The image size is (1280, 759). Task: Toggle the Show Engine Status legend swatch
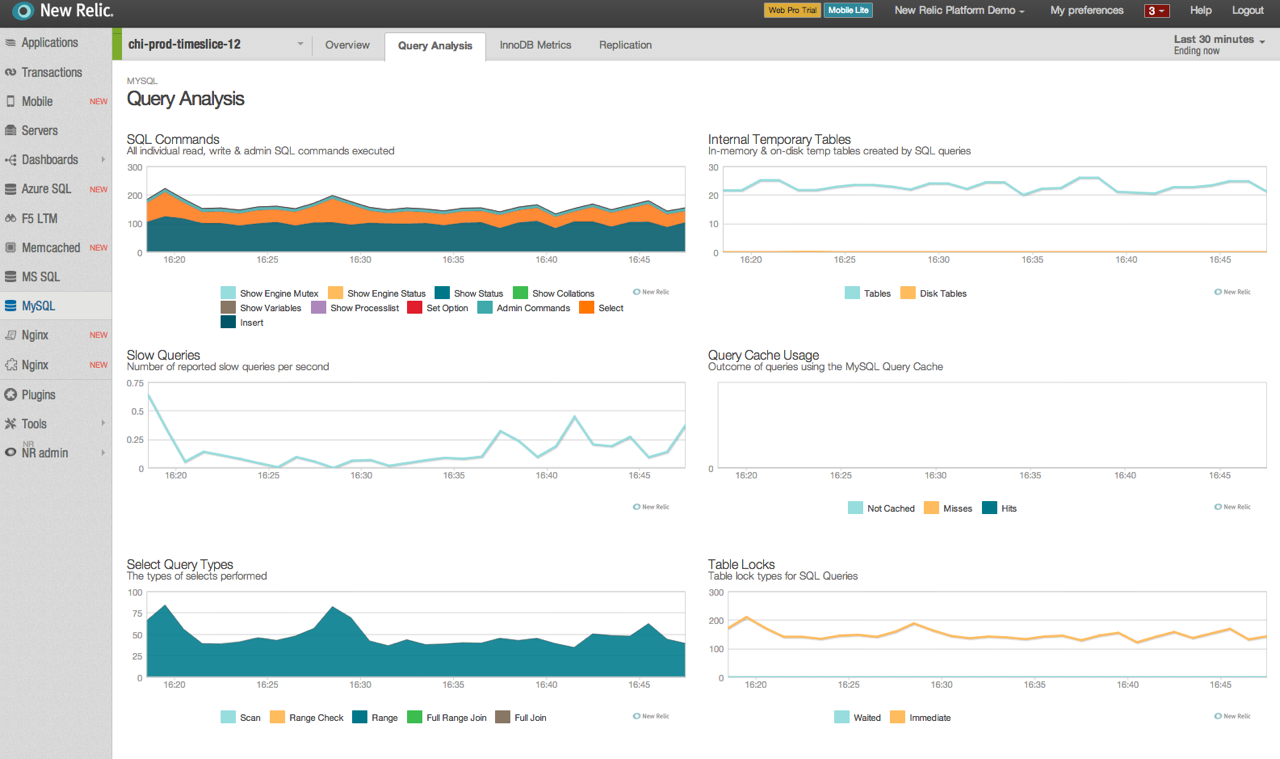pos(336,293)
